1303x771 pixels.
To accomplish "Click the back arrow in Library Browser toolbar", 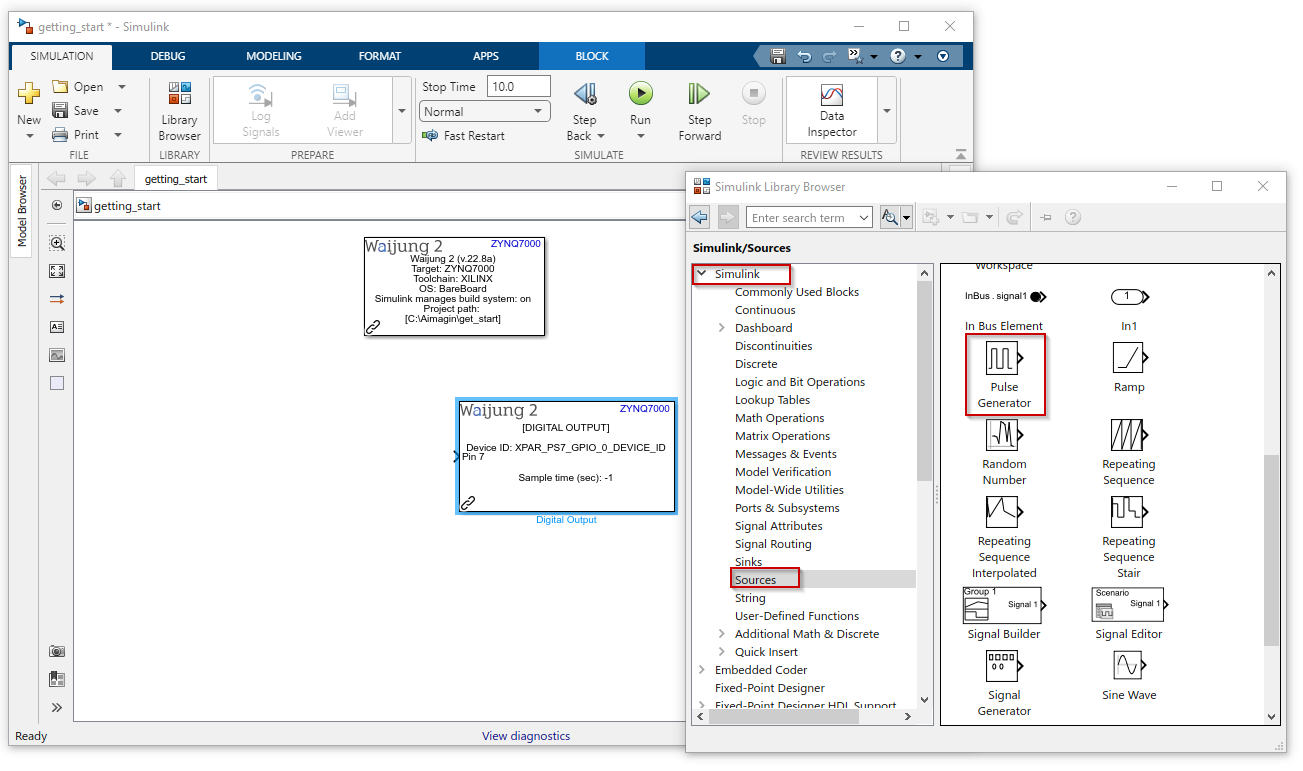I will tap(700, 217).
